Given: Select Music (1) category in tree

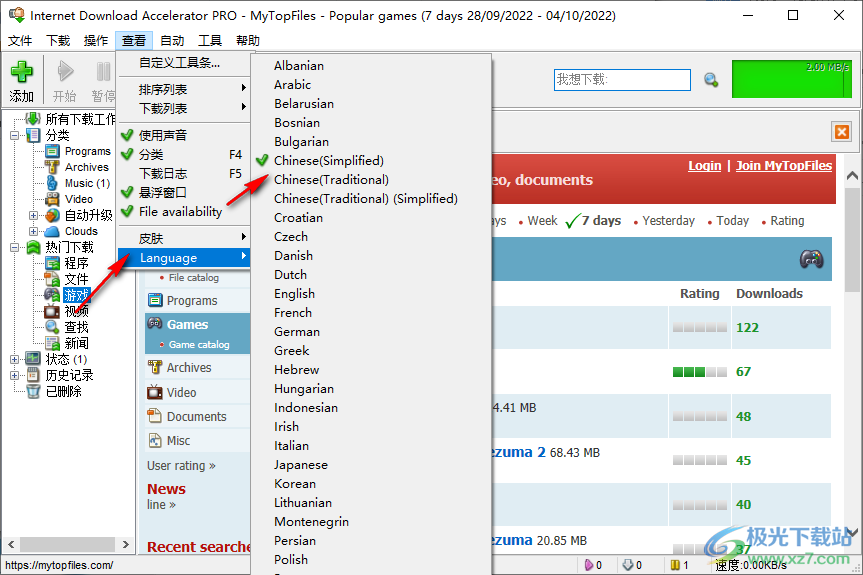Looking at the screenshot, I should pos(87,183).
